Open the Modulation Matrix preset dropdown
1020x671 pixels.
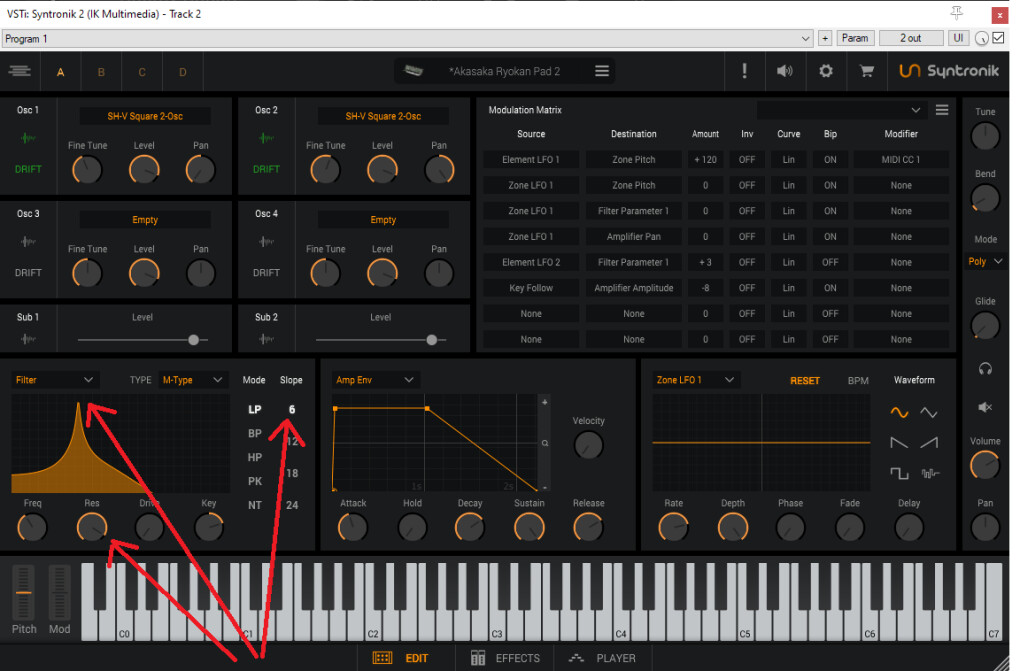point(842,110)
